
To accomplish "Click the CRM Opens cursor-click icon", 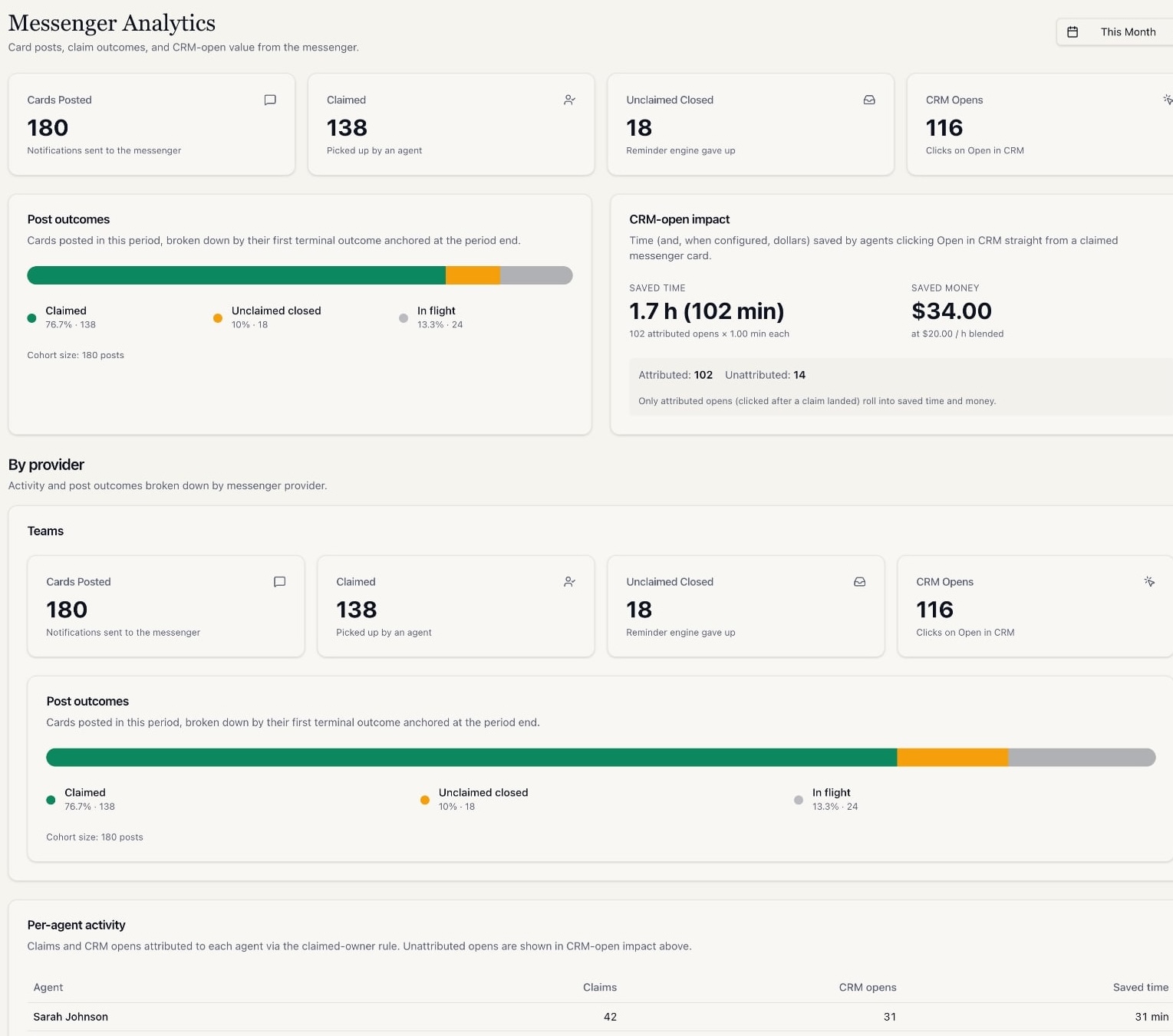I will [x=1167, y=100].
